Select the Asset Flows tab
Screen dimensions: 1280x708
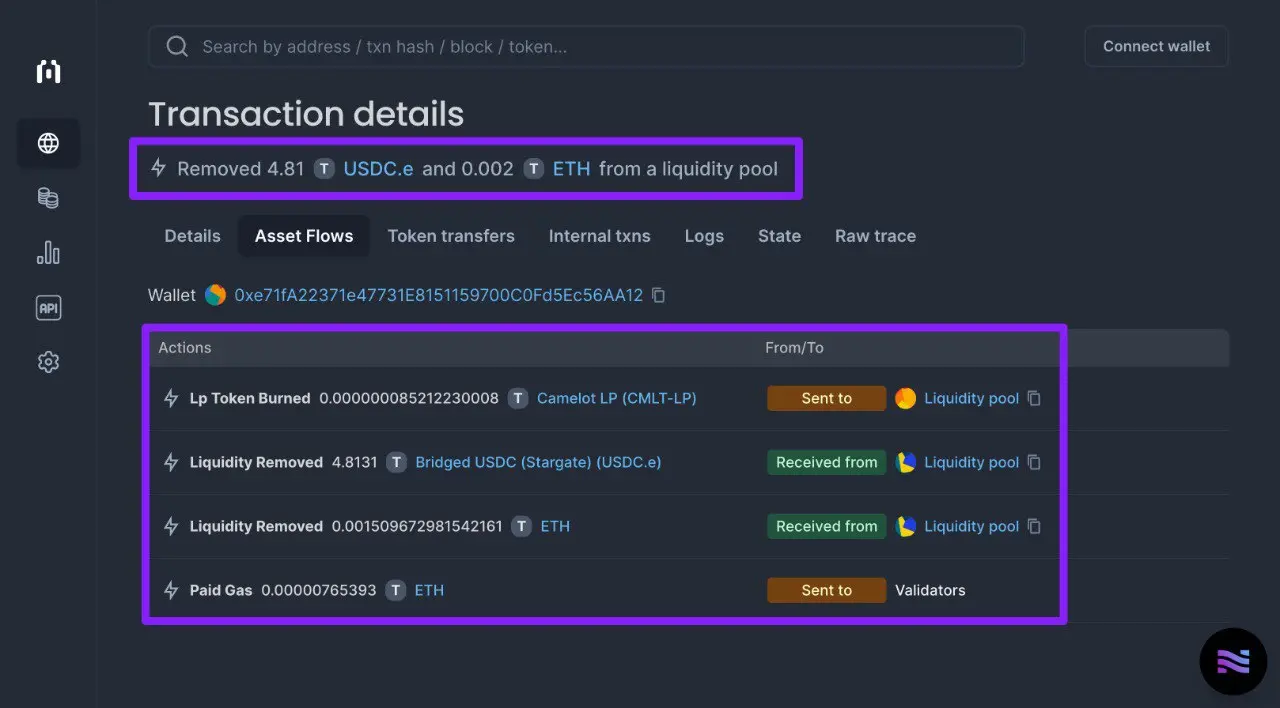[304, 236]
